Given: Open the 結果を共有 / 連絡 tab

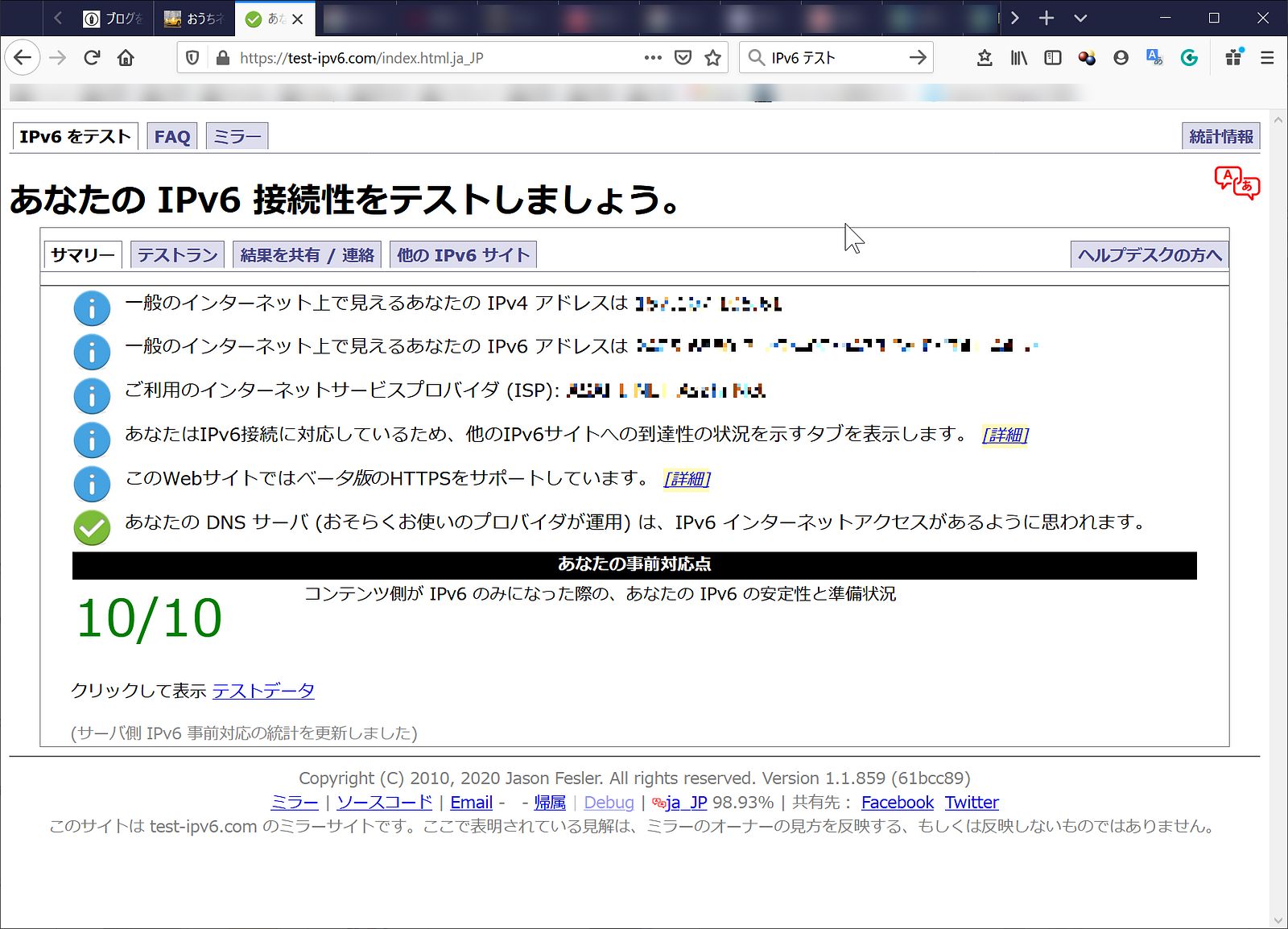Looking at the screenshot, I should [307, 255].
